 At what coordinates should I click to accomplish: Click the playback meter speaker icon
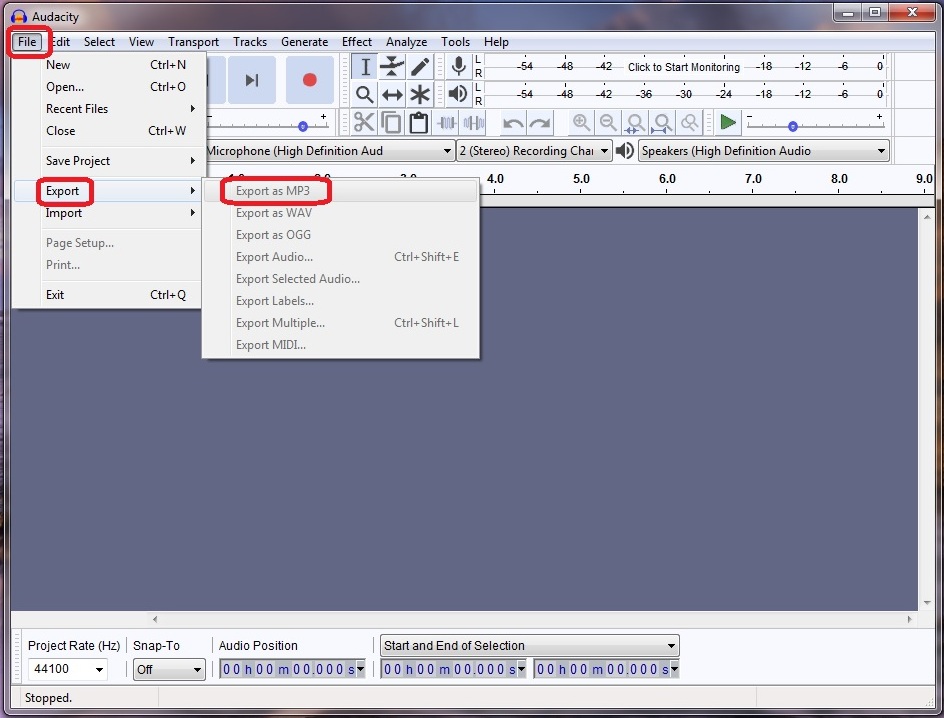(x=458, y=94)
